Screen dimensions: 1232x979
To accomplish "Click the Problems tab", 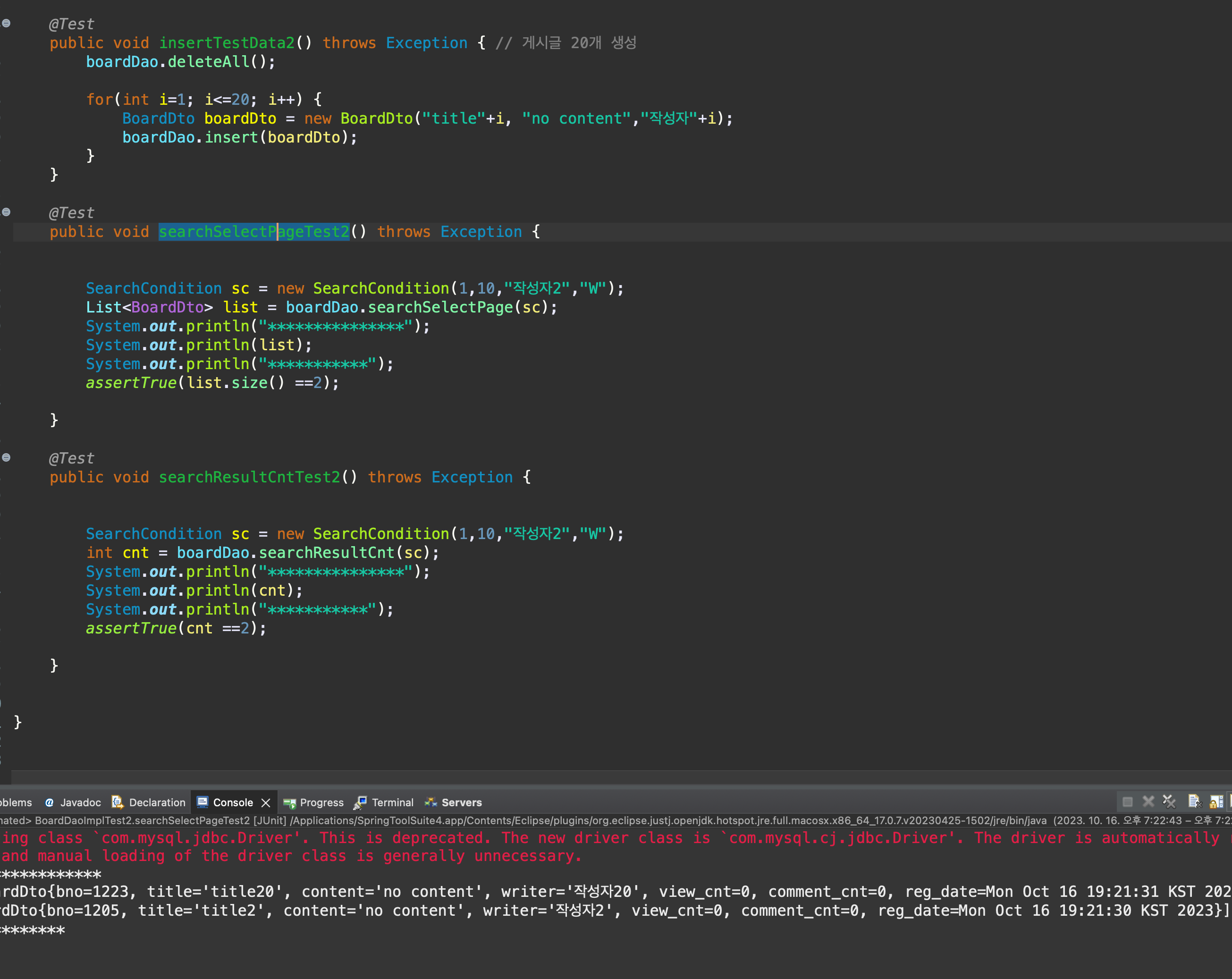I will click(16, 802).
